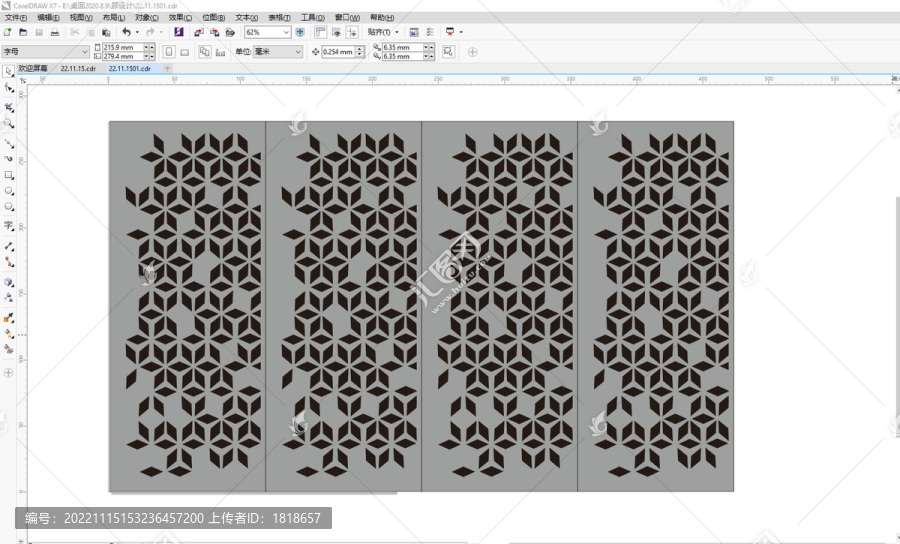Toggle full-screen preview icon
The image size is (900, 544).
300,32
